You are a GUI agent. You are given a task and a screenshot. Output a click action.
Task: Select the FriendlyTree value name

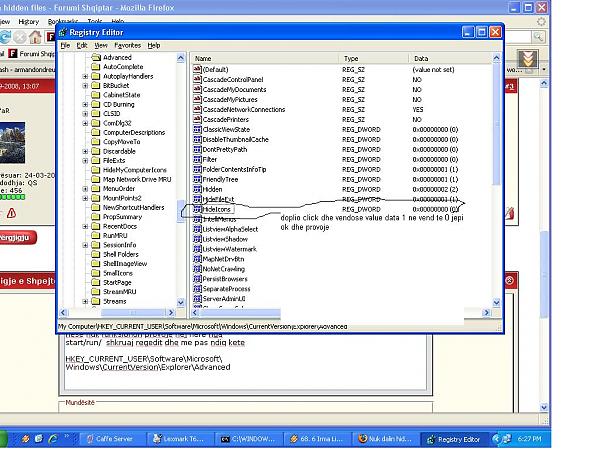tap(220, 179)
